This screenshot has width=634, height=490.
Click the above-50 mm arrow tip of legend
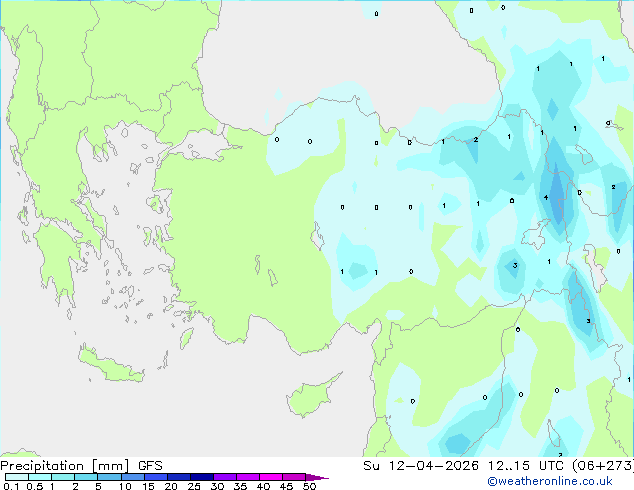tap(317, 477)
